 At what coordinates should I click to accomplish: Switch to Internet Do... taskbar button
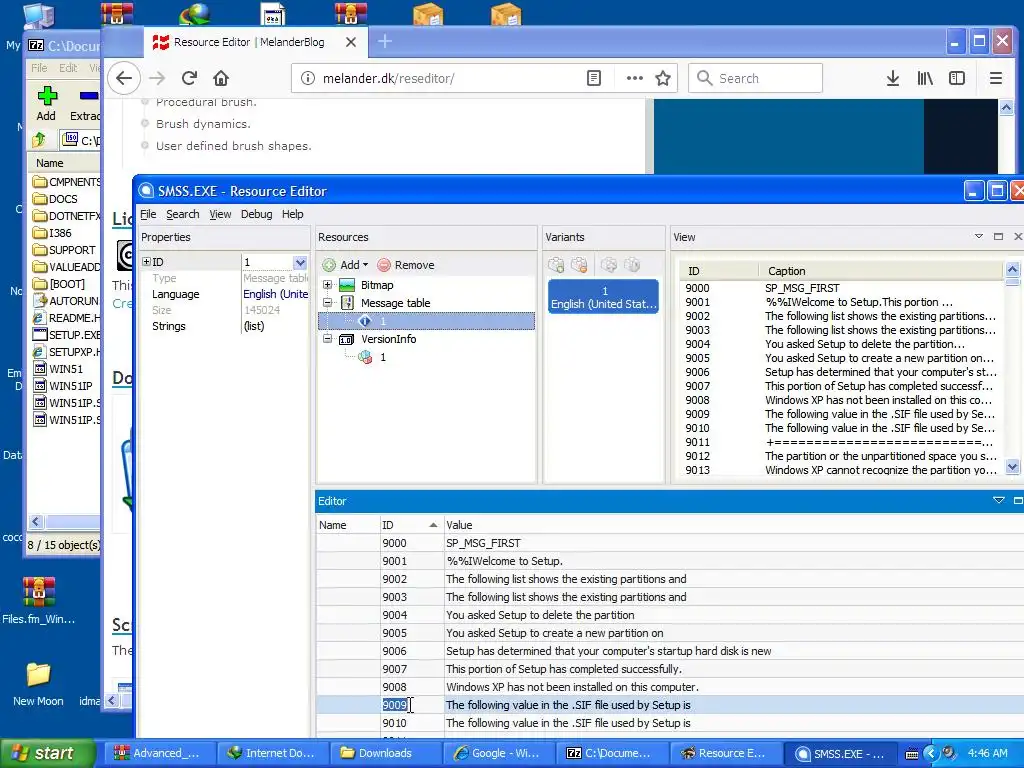pos(271,753)
